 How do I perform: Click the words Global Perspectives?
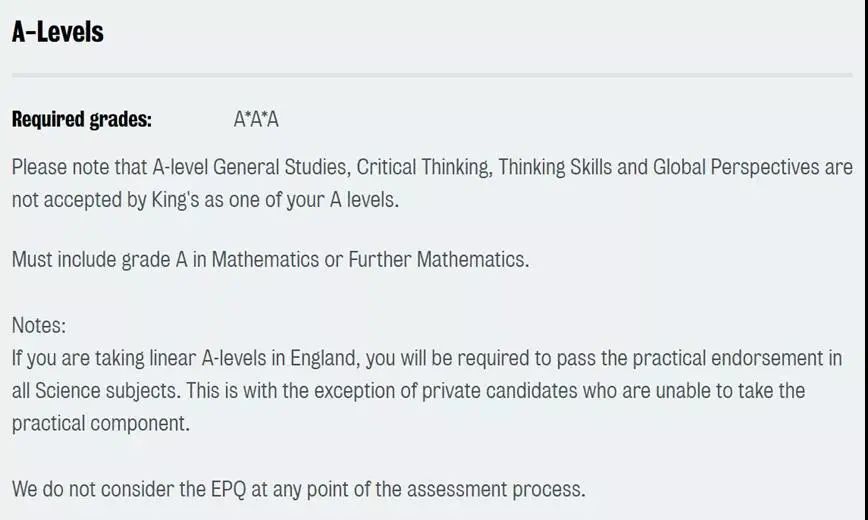[x=736, y=167]
